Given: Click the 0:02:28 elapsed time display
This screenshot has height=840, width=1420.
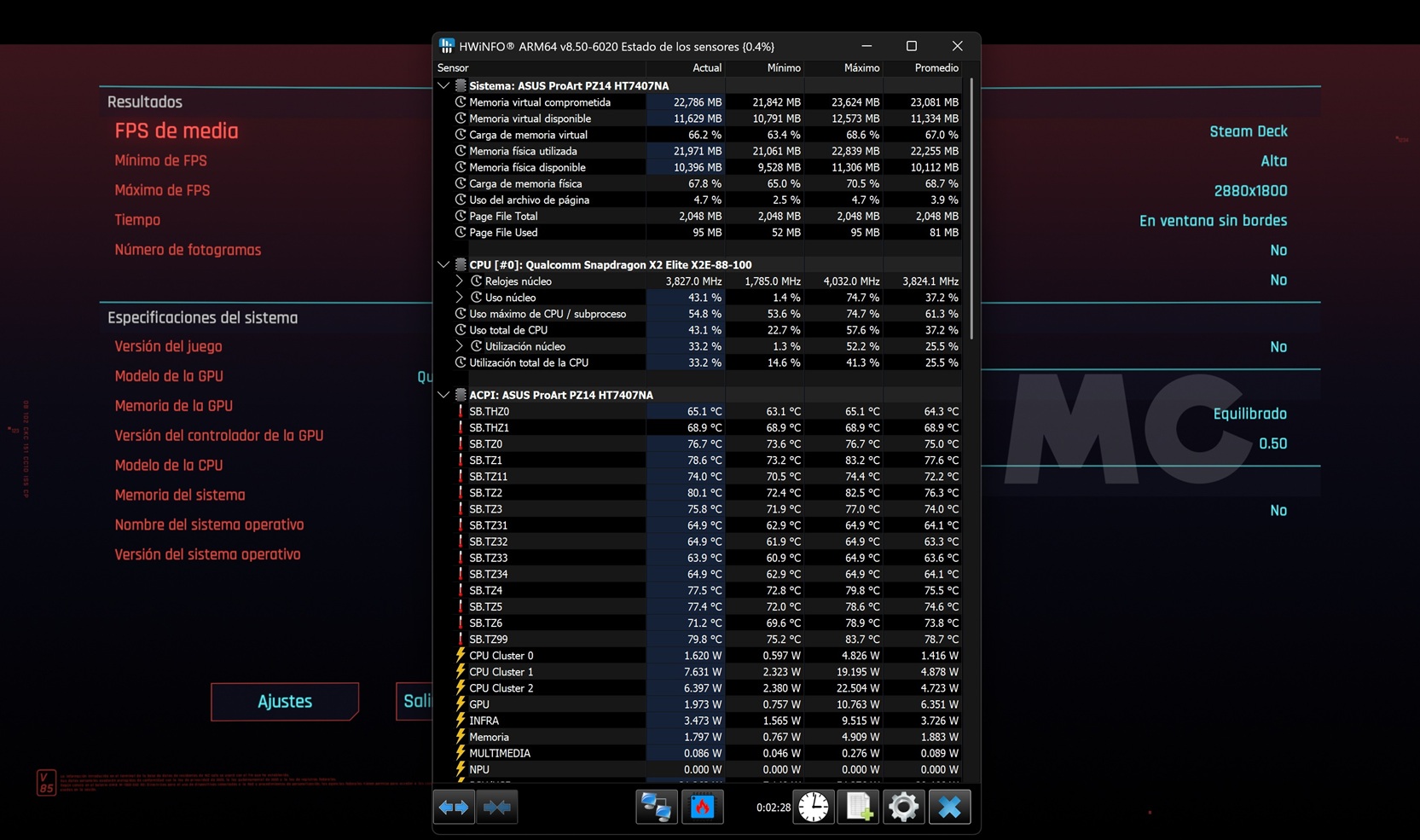Looking at the screenshot, I should pos(774,808).
